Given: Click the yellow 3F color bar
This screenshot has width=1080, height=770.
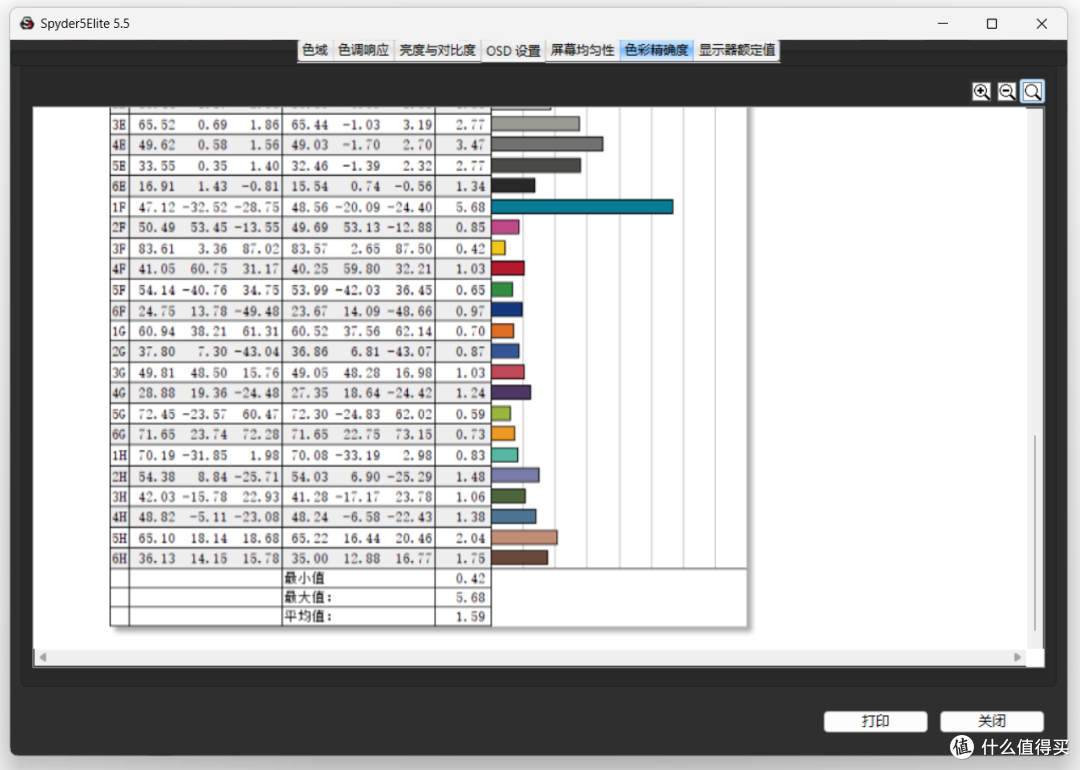Looking at the screenshot, I should pyautogui.click(x=499, y=248).
